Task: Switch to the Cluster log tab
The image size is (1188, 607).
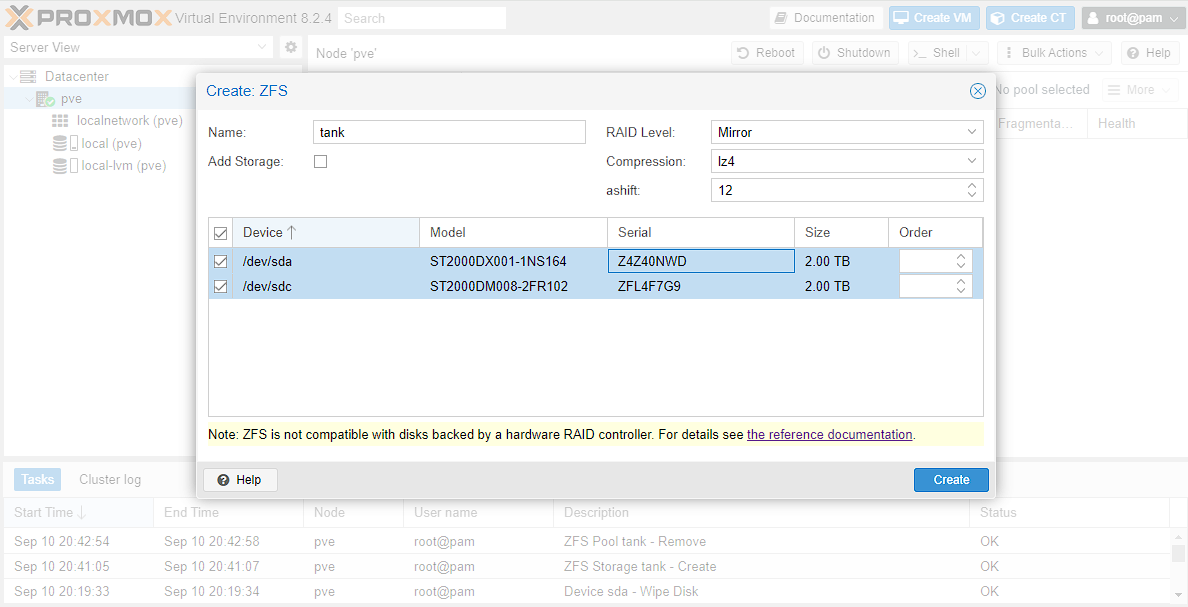Action: click(x=109, y=479)
